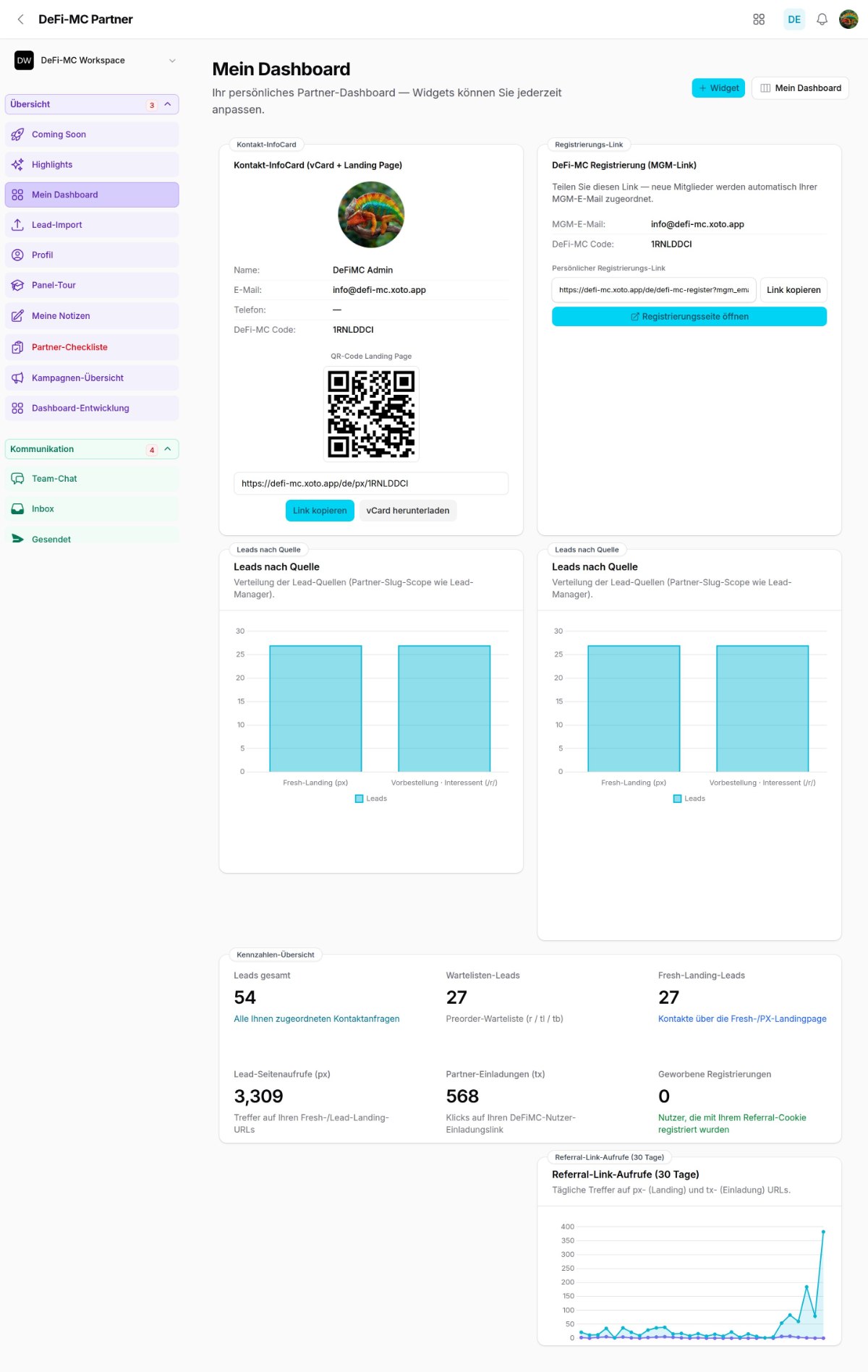Click the Partner-Checkliste clipboard icon

point(17,347)
